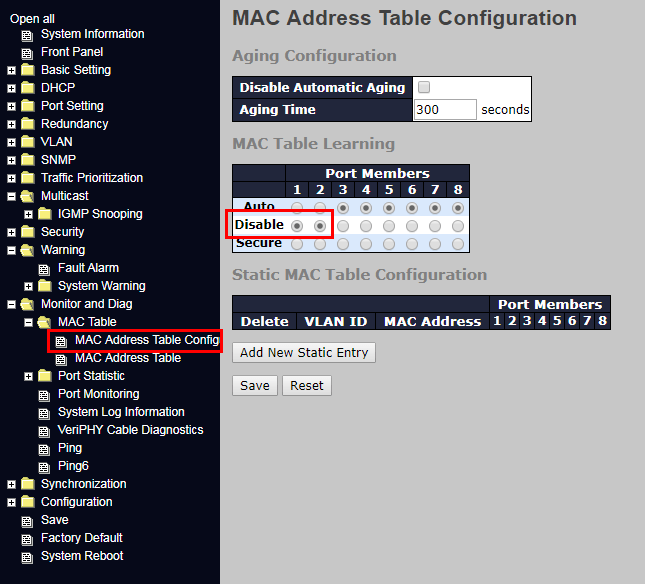The height and width of the screenshot is (584, 645).
Task: Click the Port Setting folder icon
Action: pyautogui.click(x=28, y=106)
